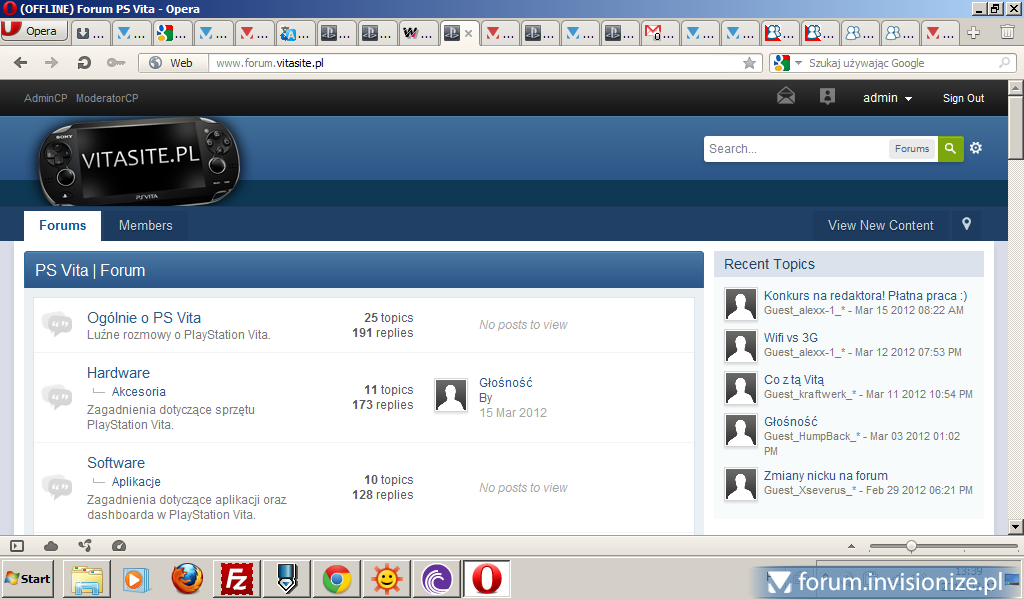Open the Ogólnie o PS Vita forum
1024x600 pixels.
144,318
